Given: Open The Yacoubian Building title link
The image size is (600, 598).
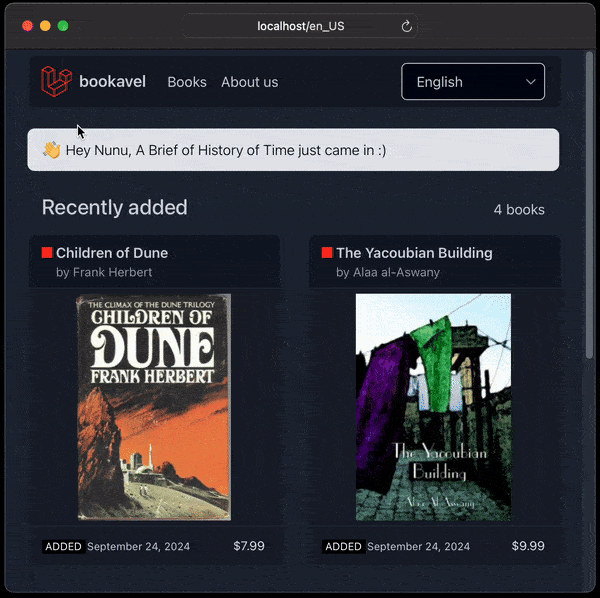Looking at the screenshot, I should click(x=414, y=253).
